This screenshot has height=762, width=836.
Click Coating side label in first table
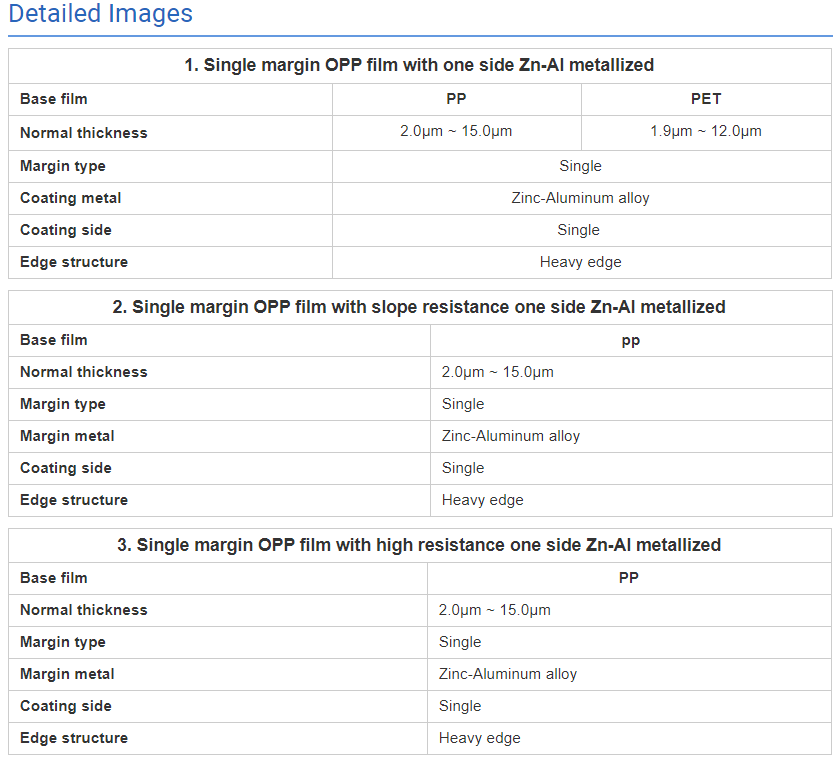click(66, 230)
